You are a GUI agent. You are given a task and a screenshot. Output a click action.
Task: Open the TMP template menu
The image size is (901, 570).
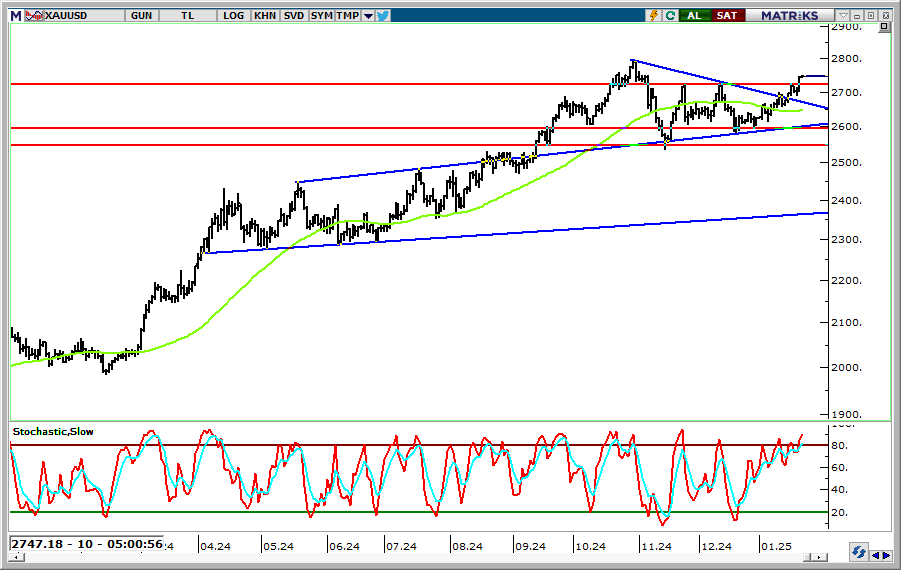[347, 15]
